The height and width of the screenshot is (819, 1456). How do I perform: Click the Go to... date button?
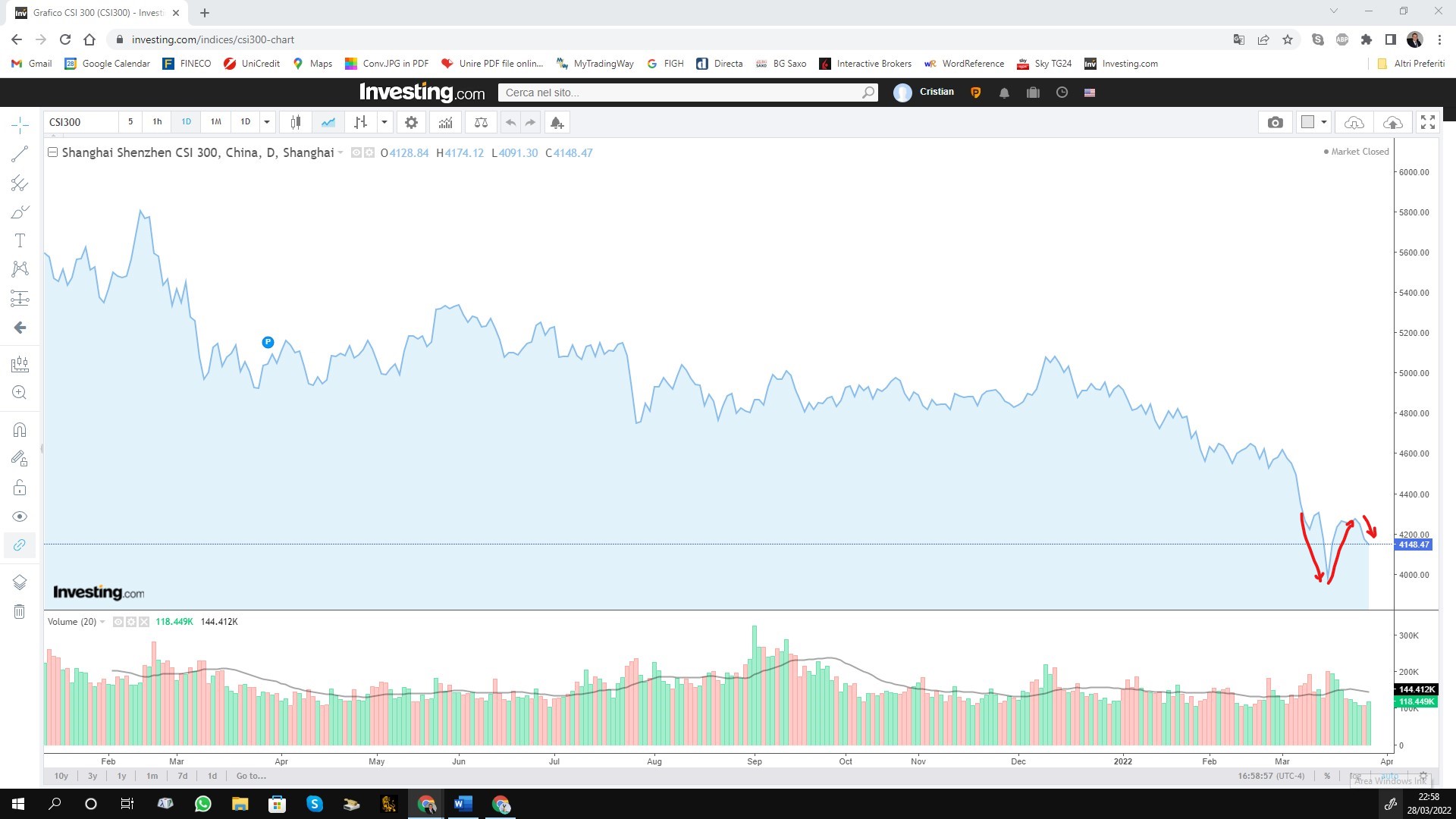(x=251, y=776)
